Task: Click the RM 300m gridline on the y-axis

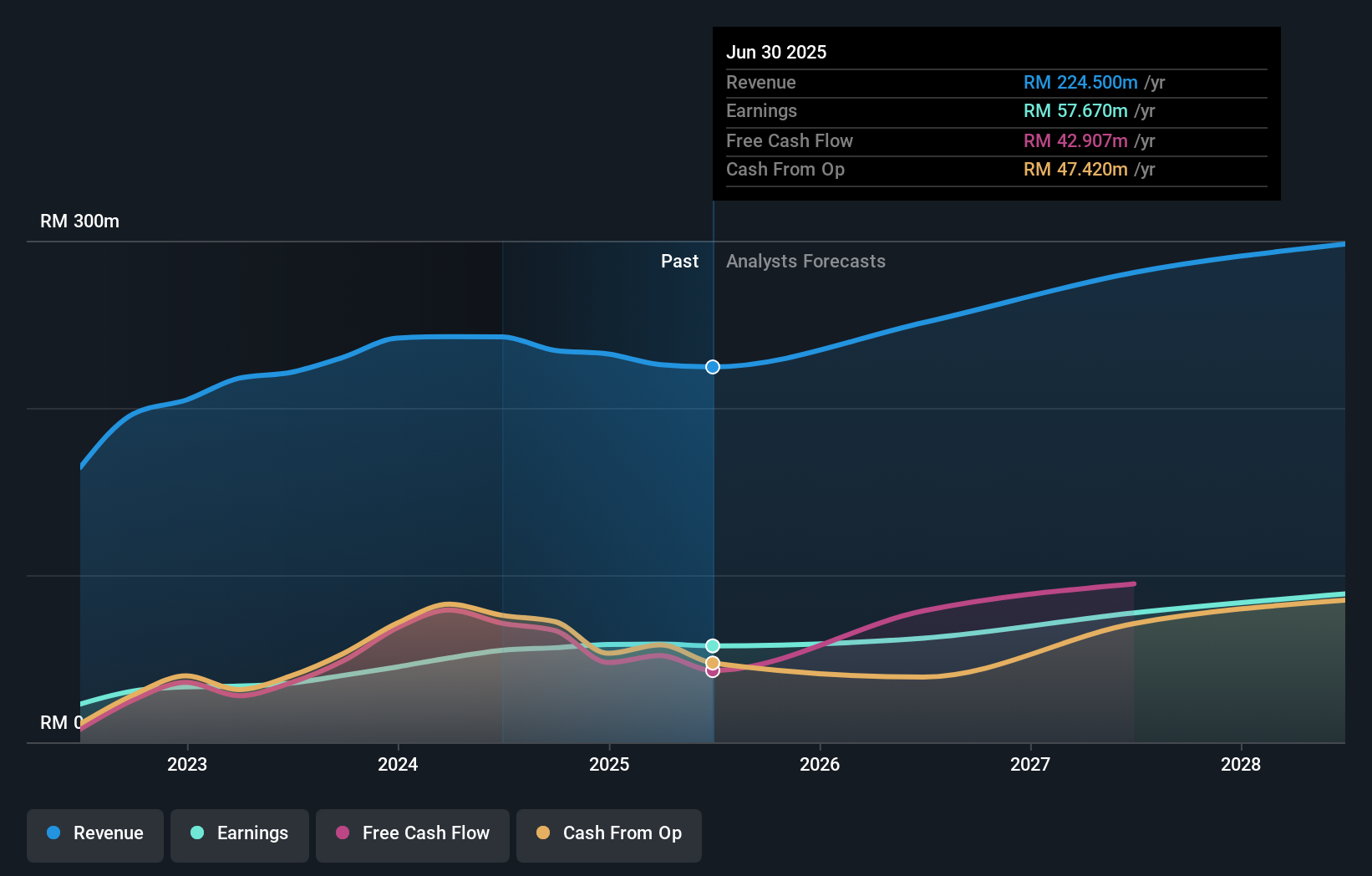Action: click(79, 221)
